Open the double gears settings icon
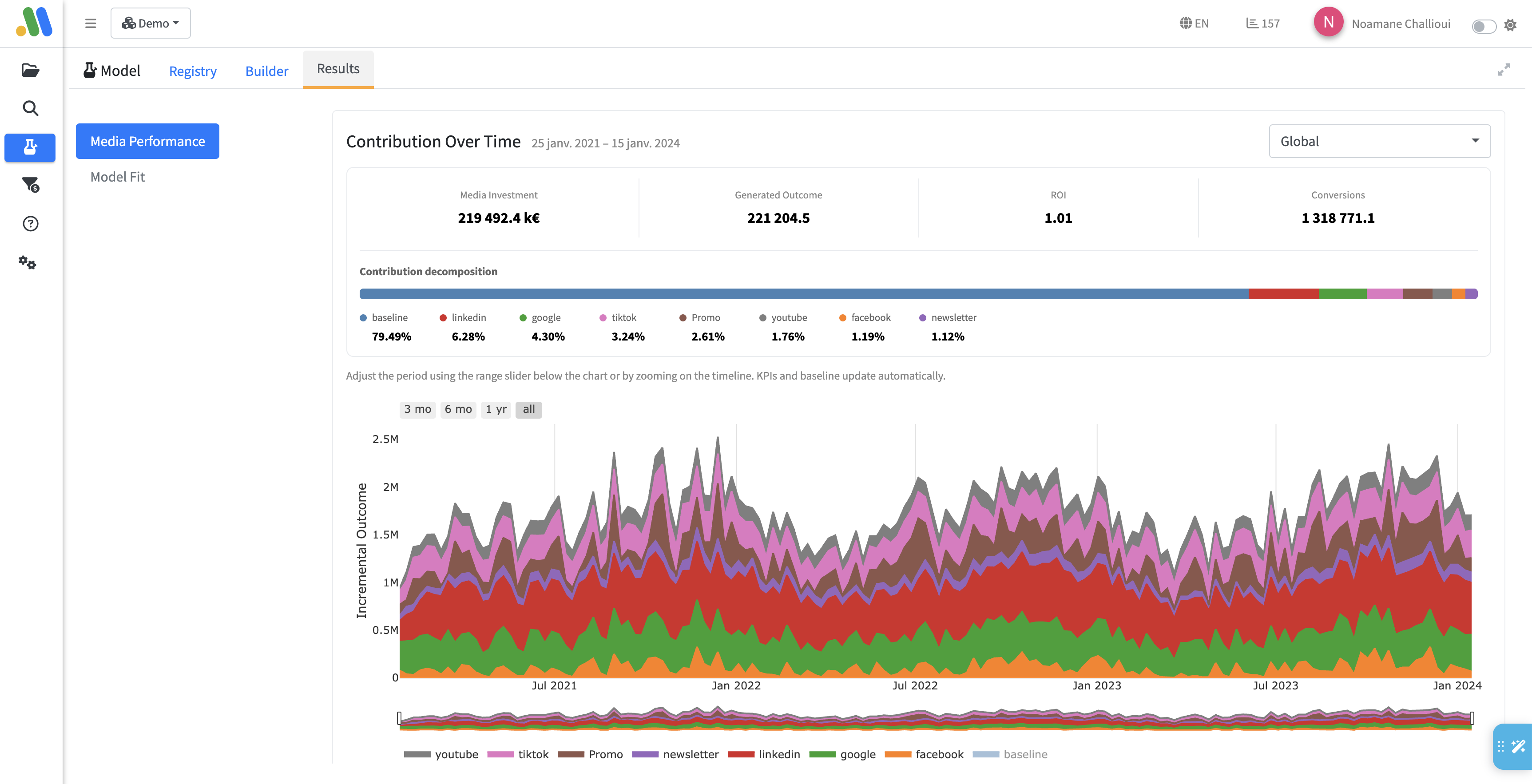 pyautogui.click(x=28, y=262)
